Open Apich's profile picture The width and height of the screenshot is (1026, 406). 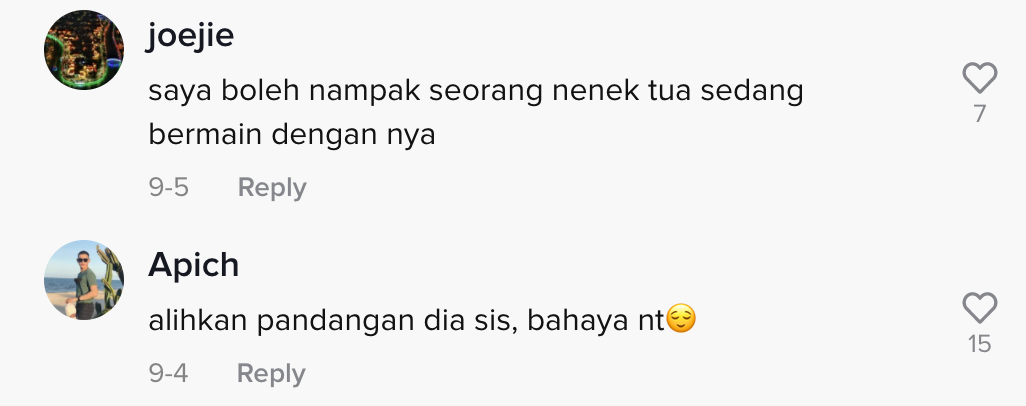[84, 280]
